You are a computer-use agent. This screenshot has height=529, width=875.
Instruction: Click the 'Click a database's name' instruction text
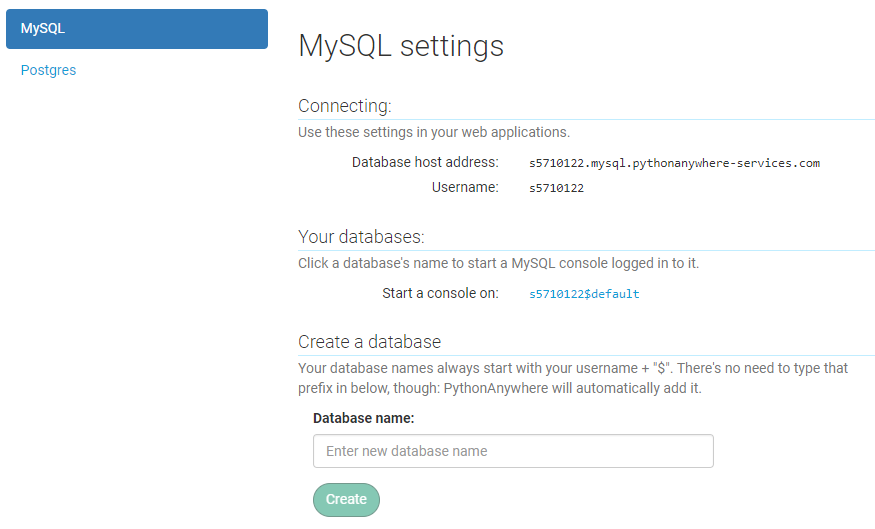[x=498, y=263]
